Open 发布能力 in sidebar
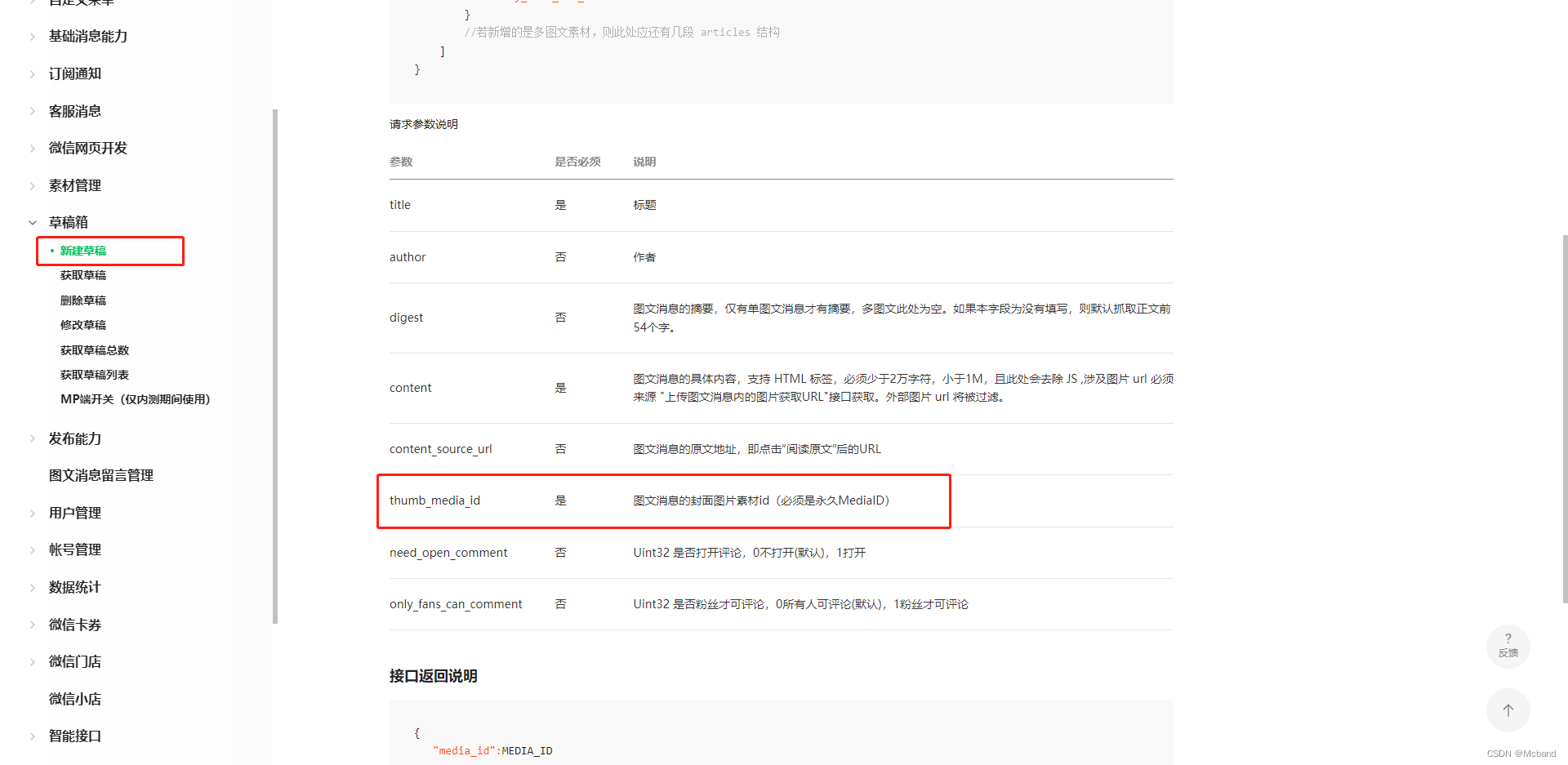The image size is (1568, 765). click(75, 438)
